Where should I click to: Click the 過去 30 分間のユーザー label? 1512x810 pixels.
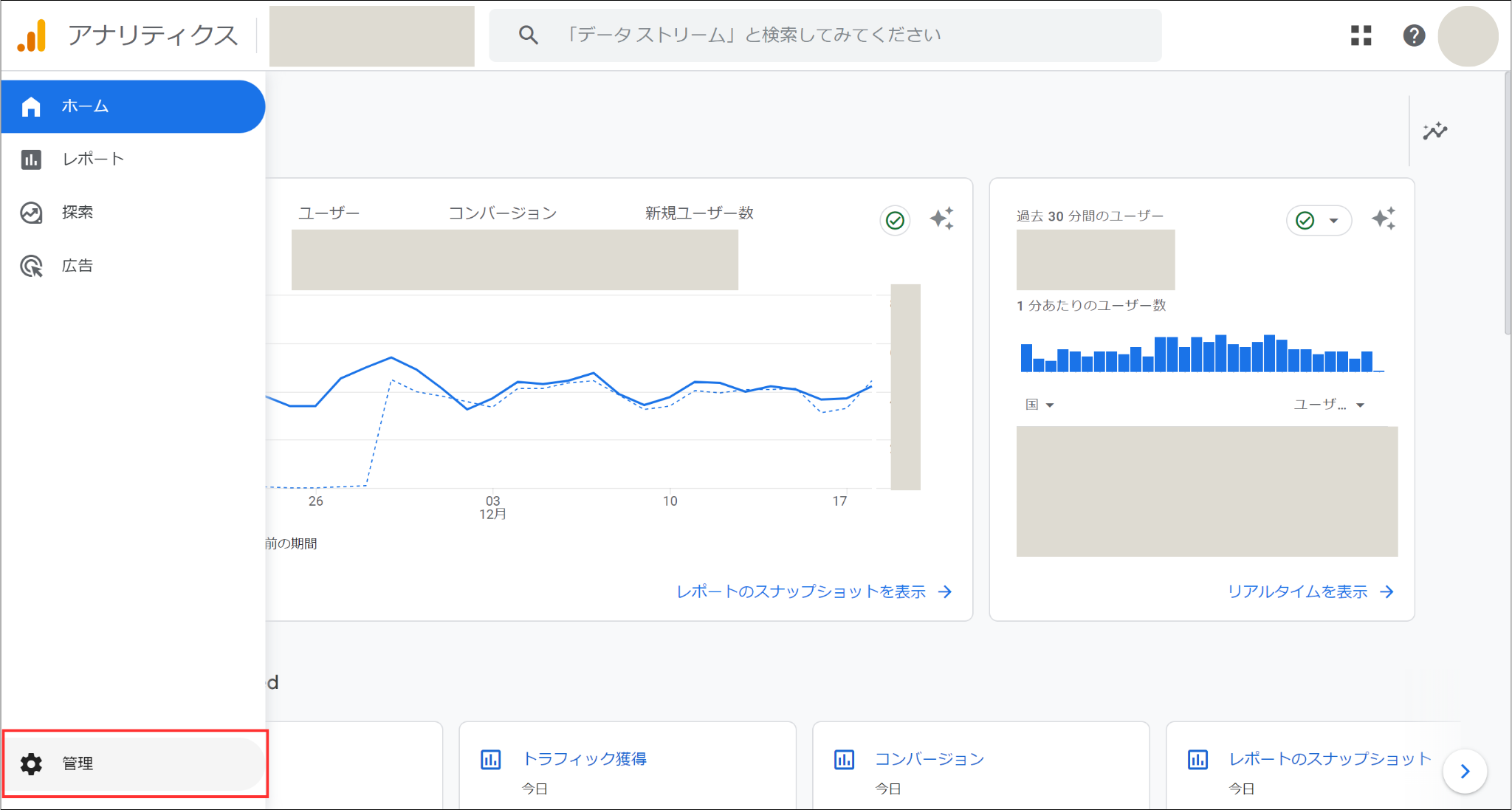(1090, 216)
